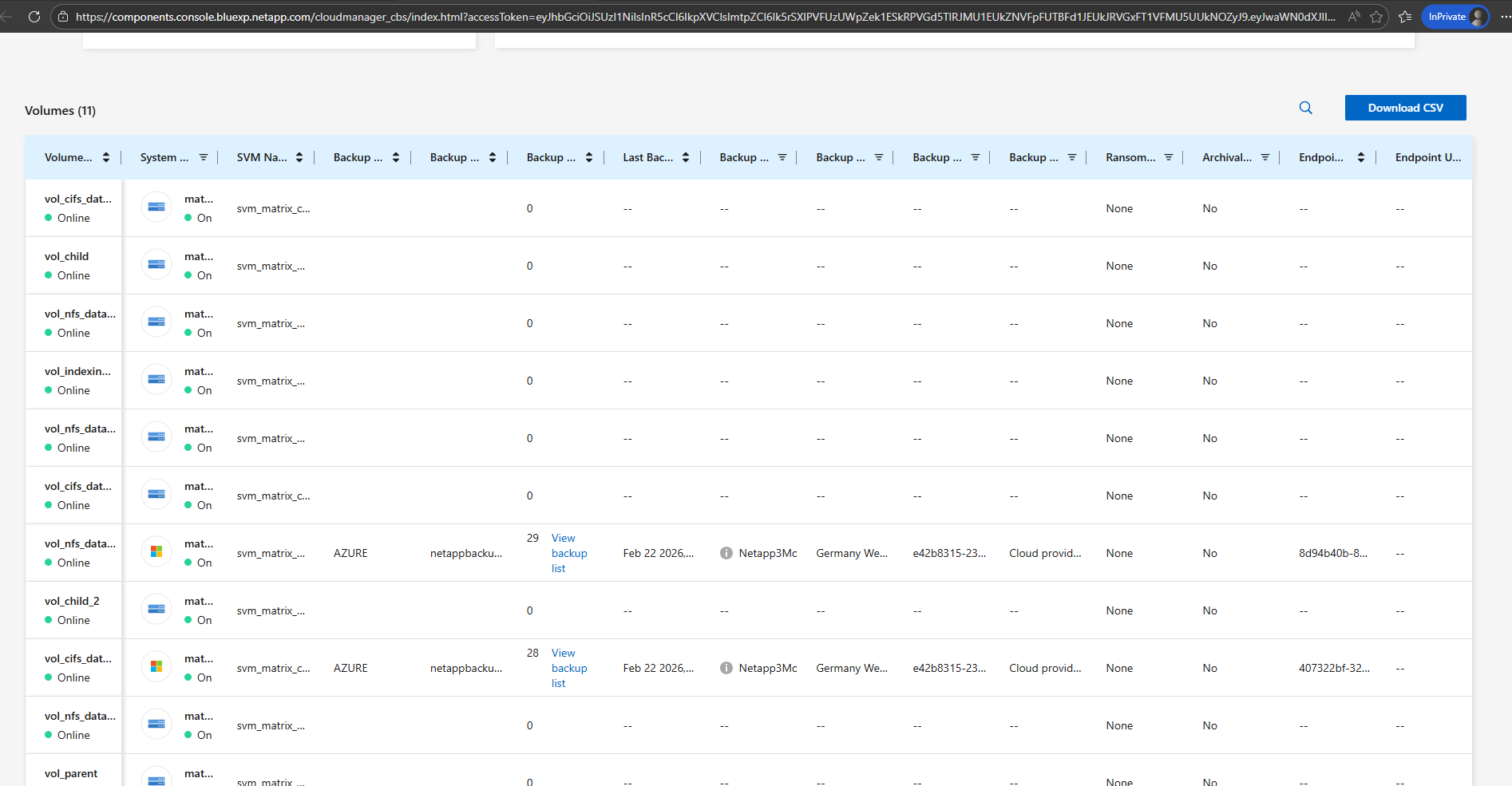Open View backup list for the 29-backup volume
The height and width of the screenshot is (786, 1512).
pos(568,553)
